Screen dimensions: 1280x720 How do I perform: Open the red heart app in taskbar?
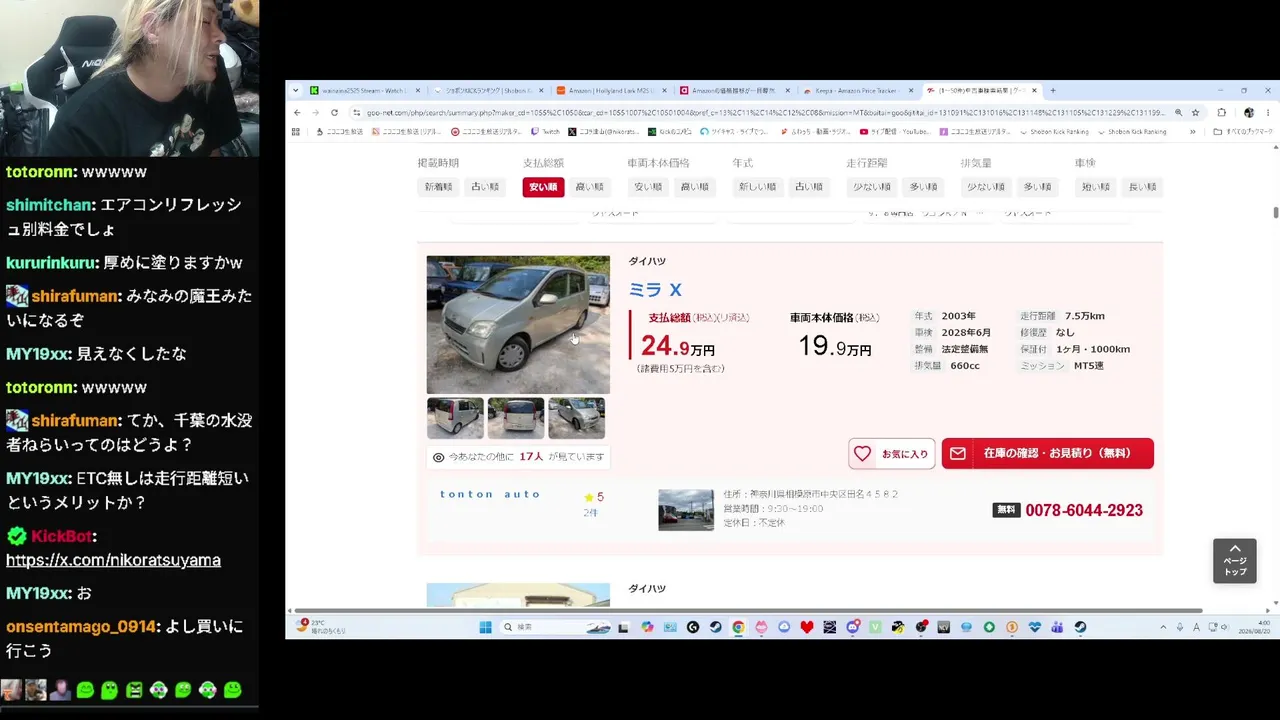point(807,627)
